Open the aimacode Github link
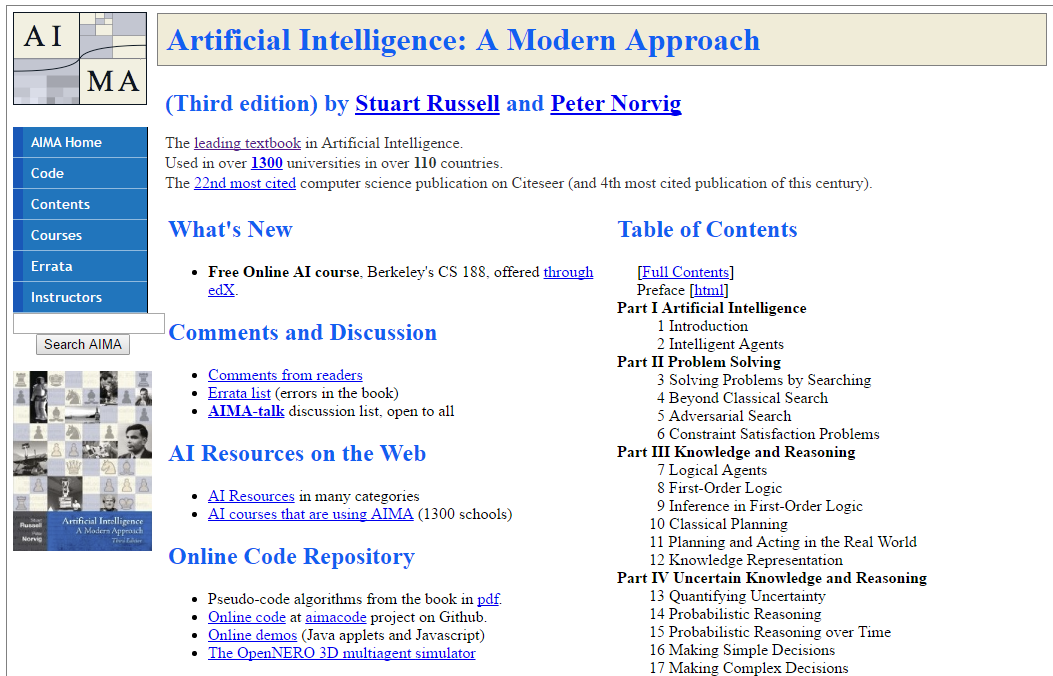The width and height of the screenshot is (1053, 676). click(336, 617)
